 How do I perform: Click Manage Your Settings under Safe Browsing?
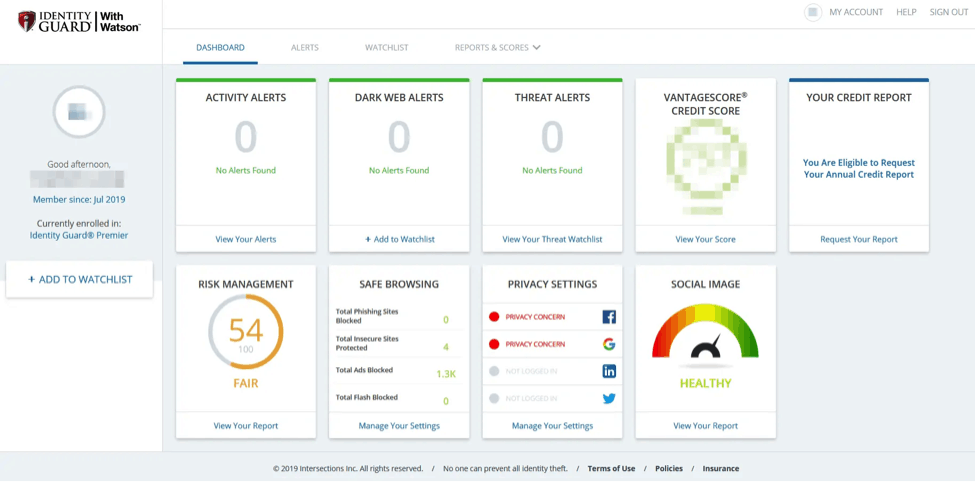click(x=399, y=426)
